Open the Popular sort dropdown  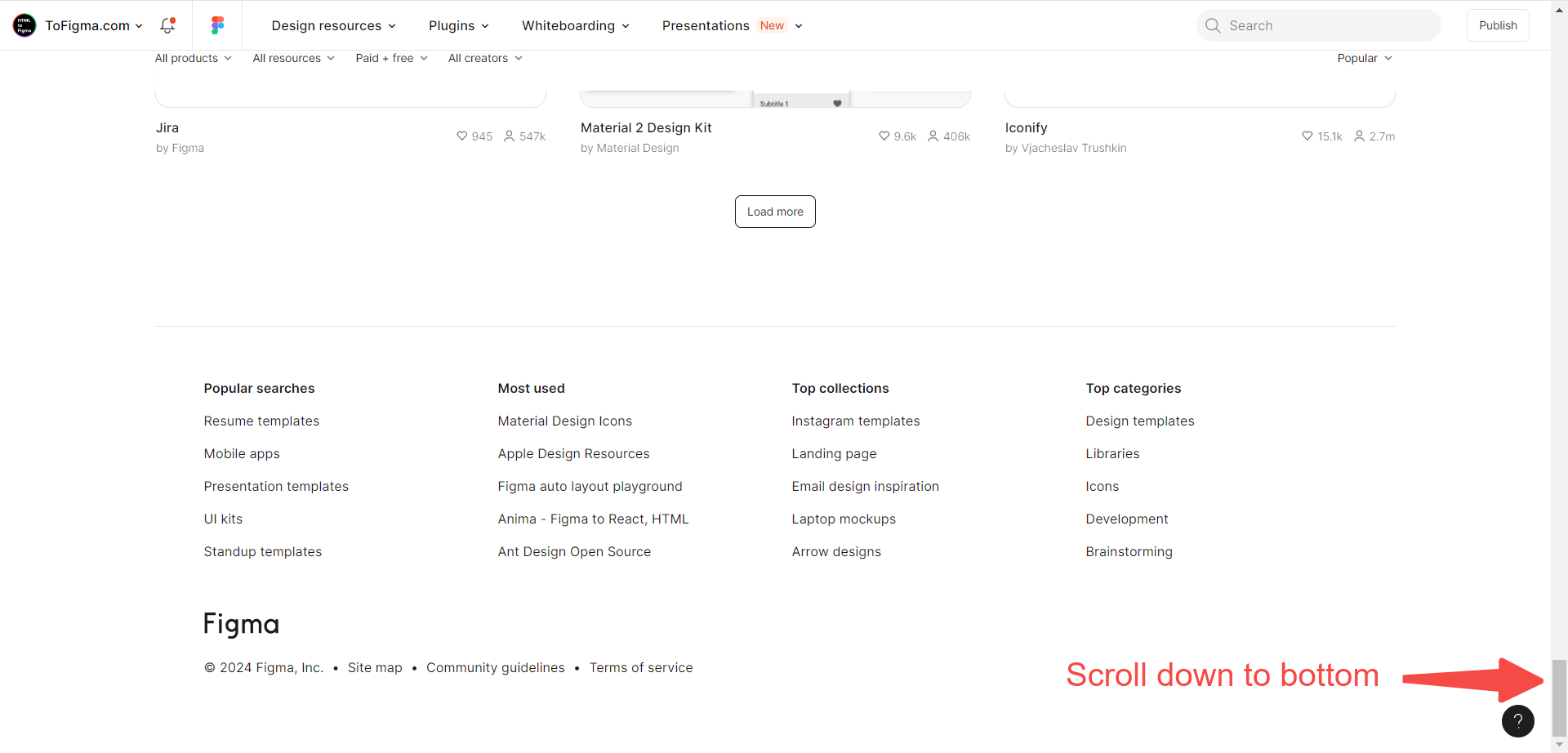click(x=1364, y=58)
